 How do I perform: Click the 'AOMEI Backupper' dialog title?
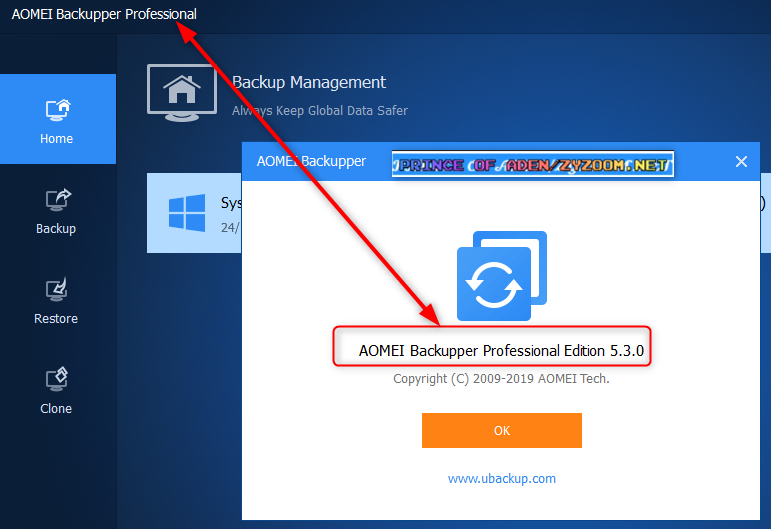pos(311,161)
